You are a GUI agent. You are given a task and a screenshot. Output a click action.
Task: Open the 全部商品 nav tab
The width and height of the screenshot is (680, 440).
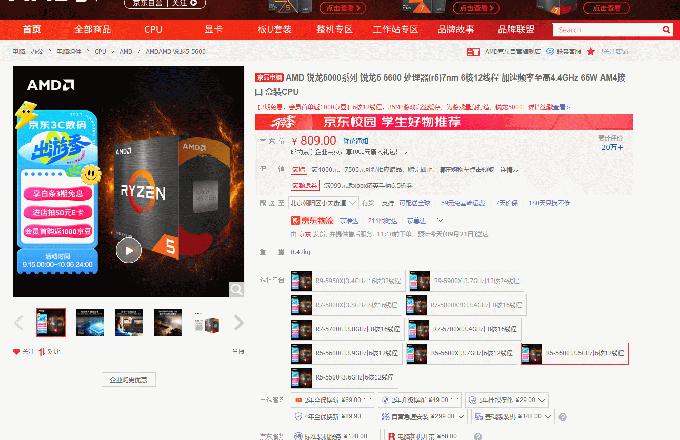pyautogui.click(x=92, y=29)
